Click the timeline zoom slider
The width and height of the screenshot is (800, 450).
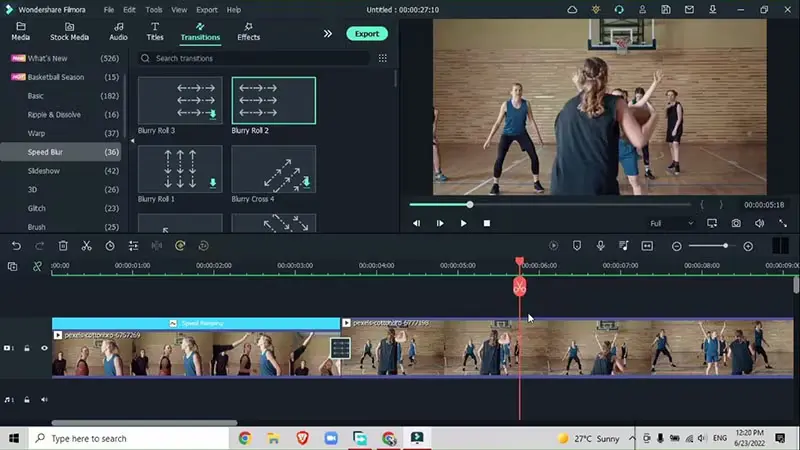pyautogui.click(x=712, y=246)
